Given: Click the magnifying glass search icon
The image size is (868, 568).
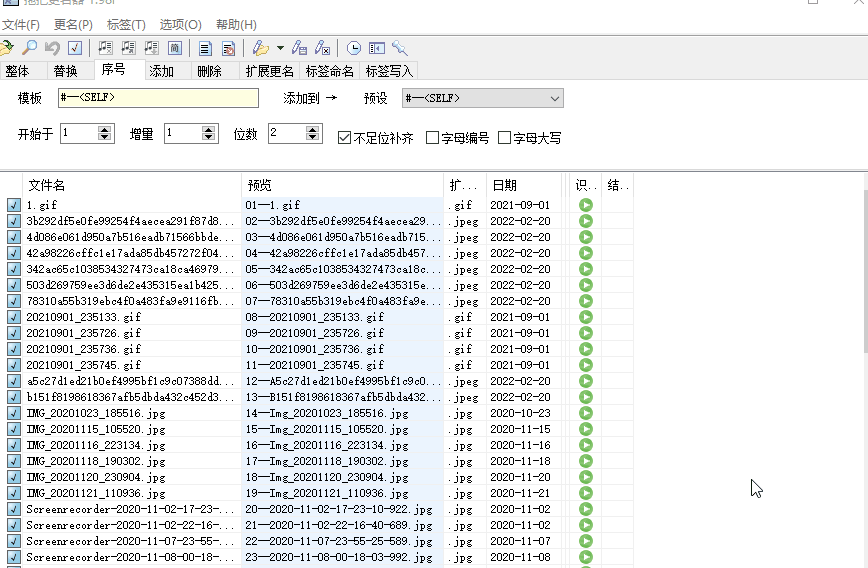Looking at the screenshot, I should [29, 48].
